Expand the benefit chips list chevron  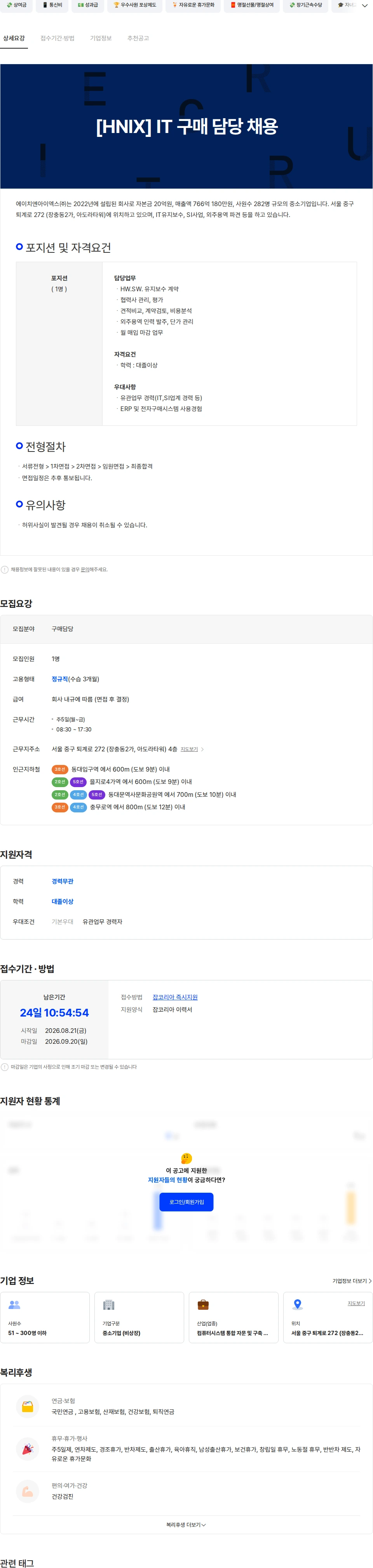[365, 5]
